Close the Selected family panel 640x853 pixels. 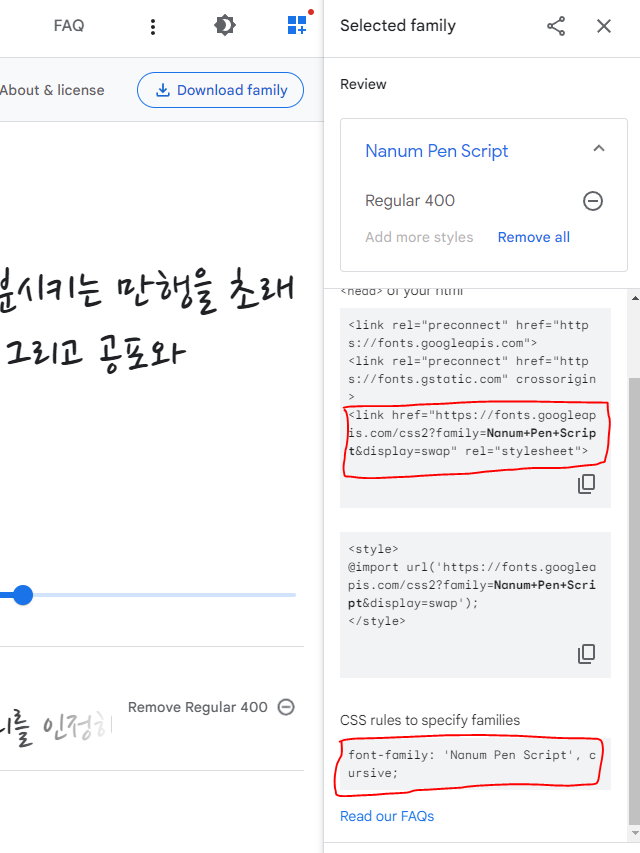pyautogui.click(x=604, y=26)
